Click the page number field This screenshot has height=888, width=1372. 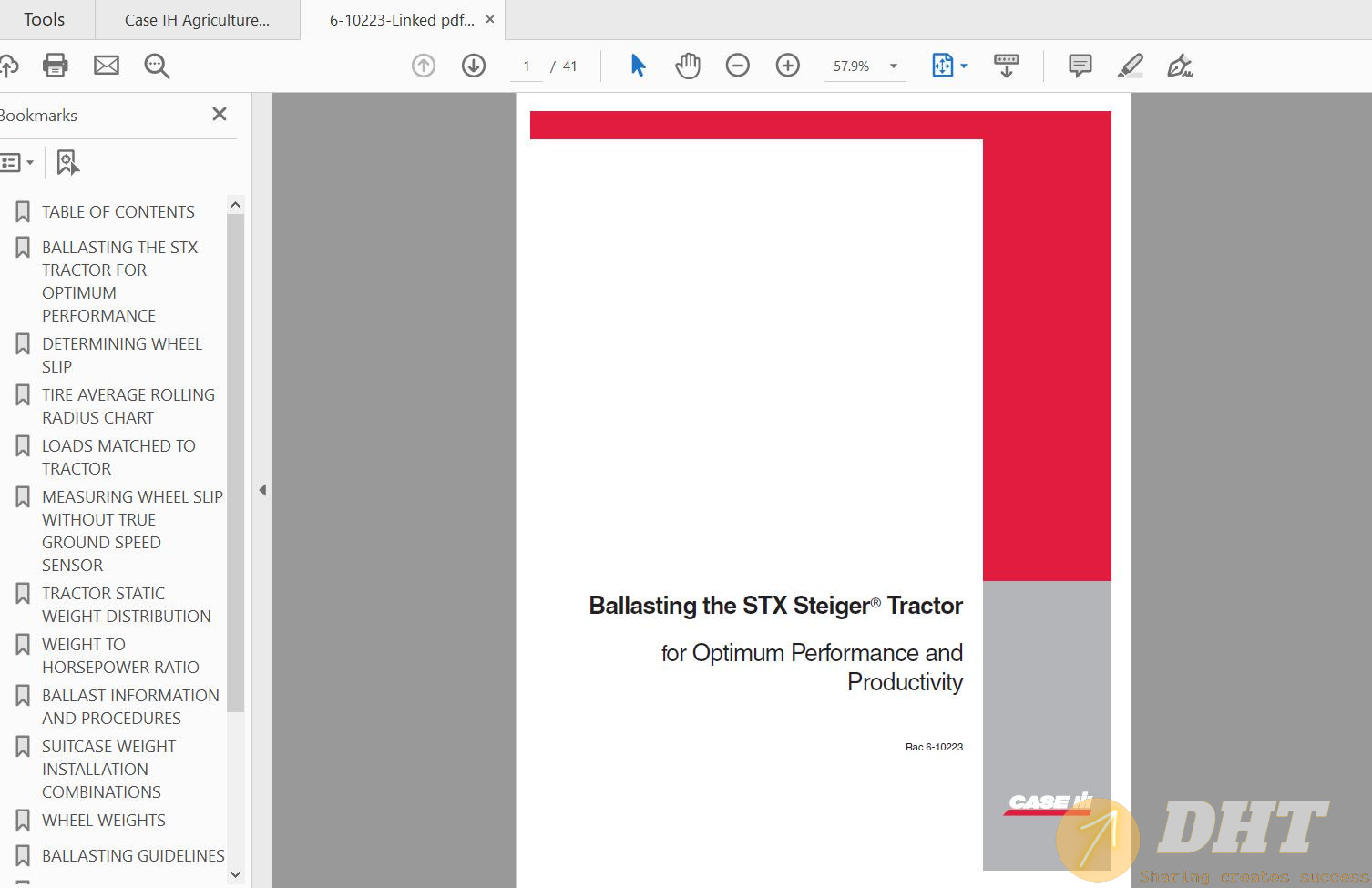[x=527, y=66]
